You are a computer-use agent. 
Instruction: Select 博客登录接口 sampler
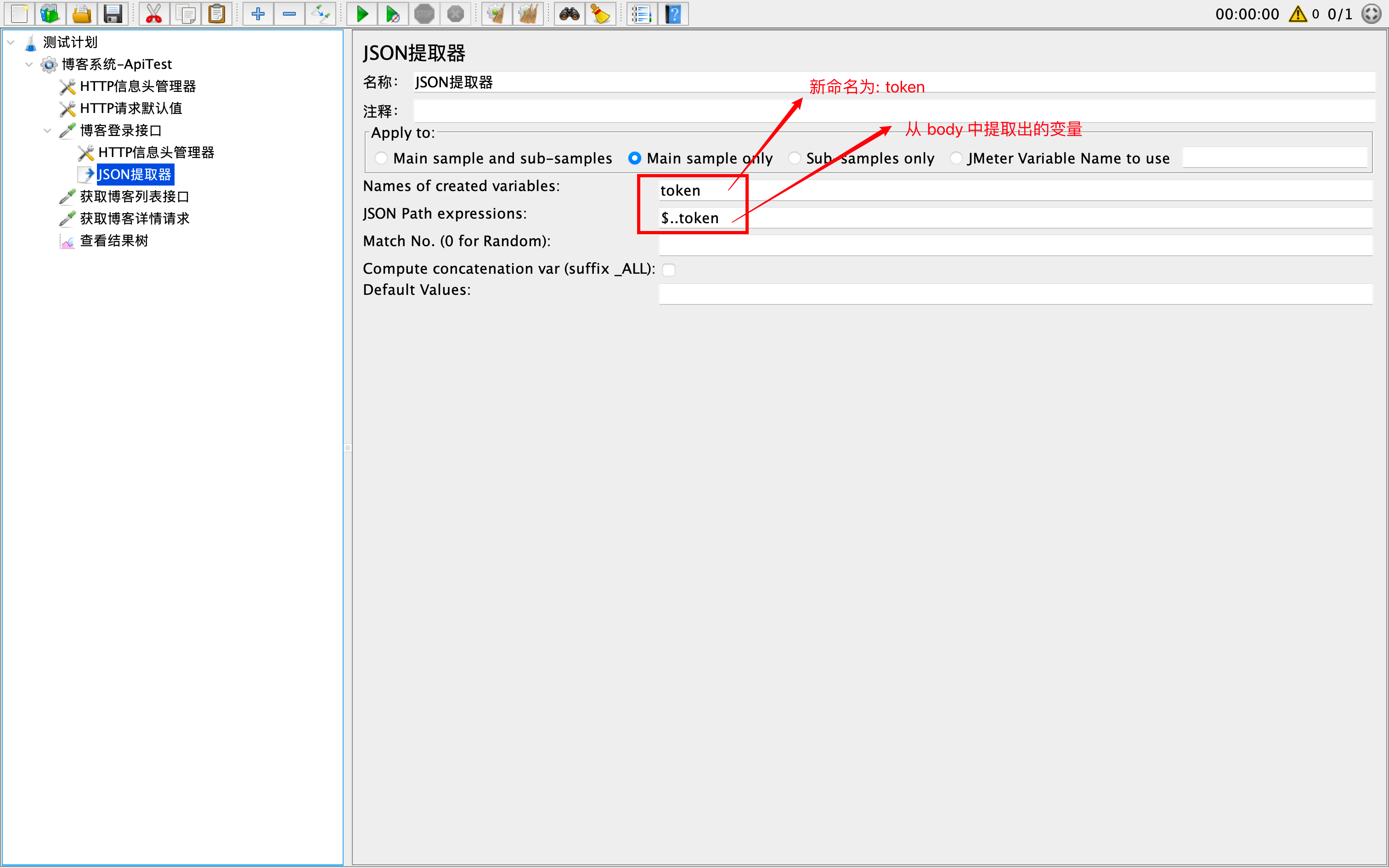(x=120, y=130)
